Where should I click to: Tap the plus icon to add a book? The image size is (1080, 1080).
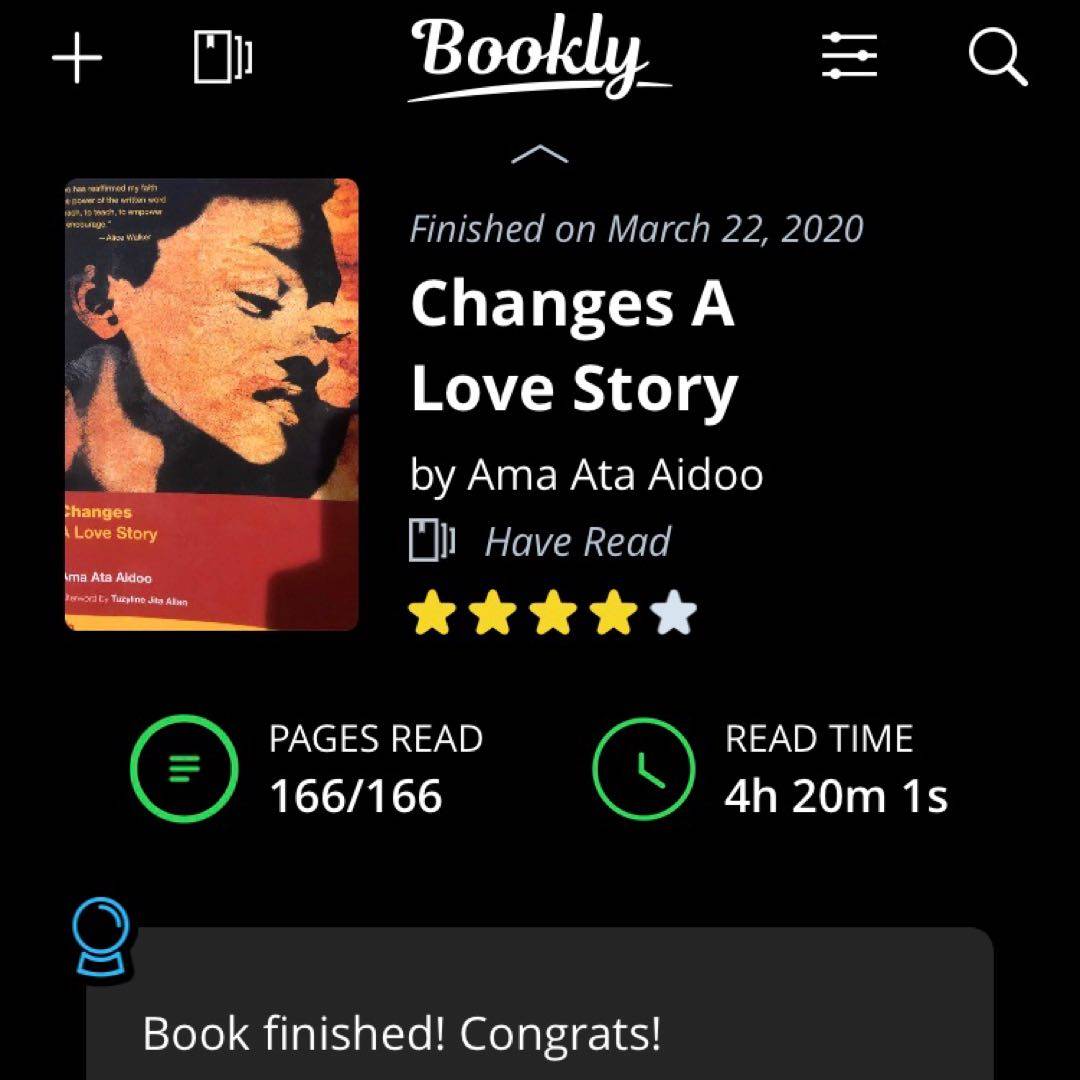pyautogui.click(x=77, y=59)
